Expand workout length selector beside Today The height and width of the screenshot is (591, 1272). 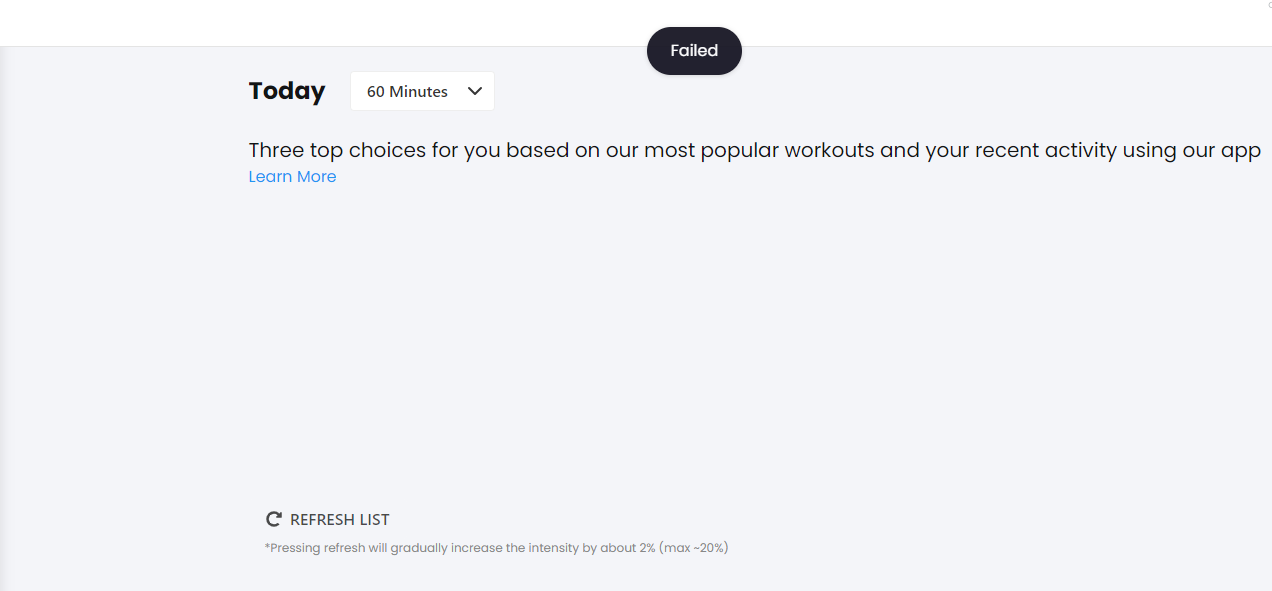coord(422,91)
